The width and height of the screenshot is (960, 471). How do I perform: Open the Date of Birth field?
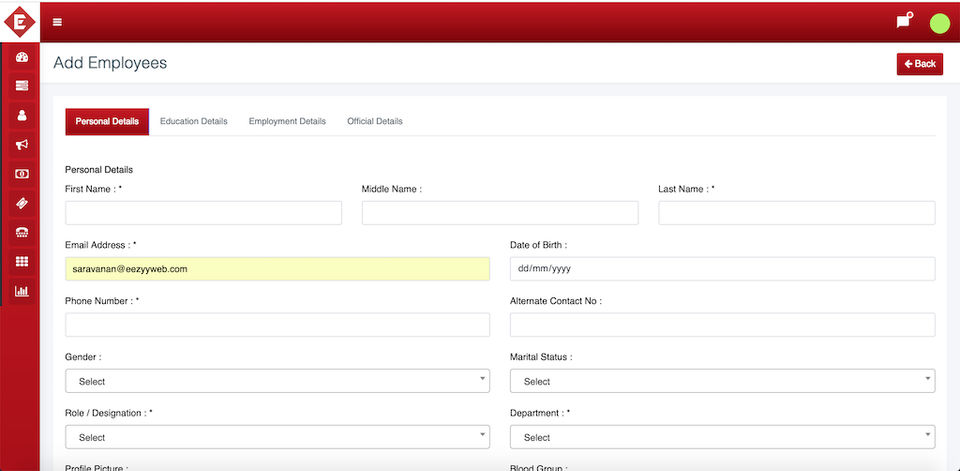(722, 269)
